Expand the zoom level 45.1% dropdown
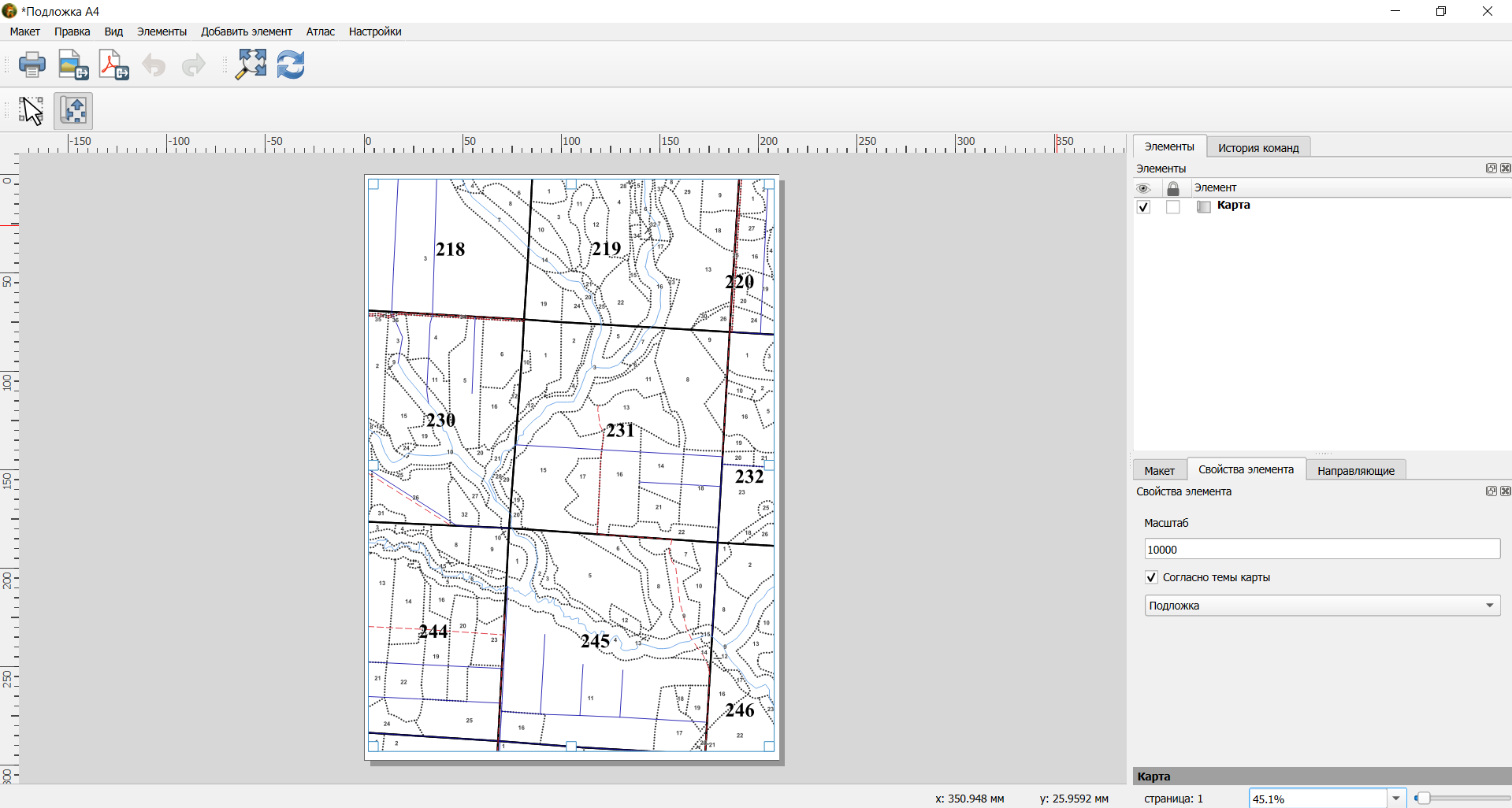 pyautogui.click(x=1396, y=799)
